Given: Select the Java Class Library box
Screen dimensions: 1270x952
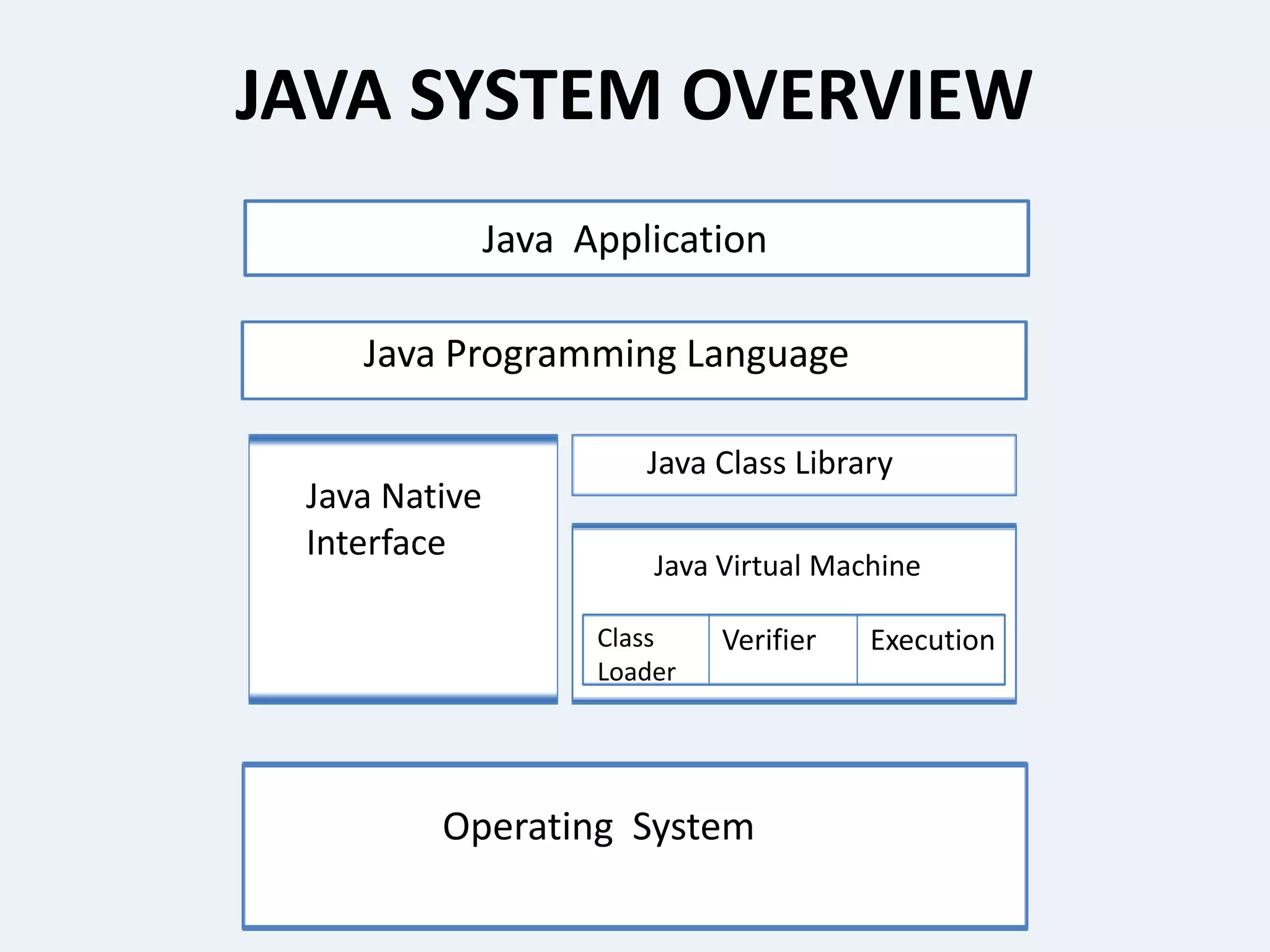Looking at the screenshot, I should pyautogui.click(x=794, y=465).
